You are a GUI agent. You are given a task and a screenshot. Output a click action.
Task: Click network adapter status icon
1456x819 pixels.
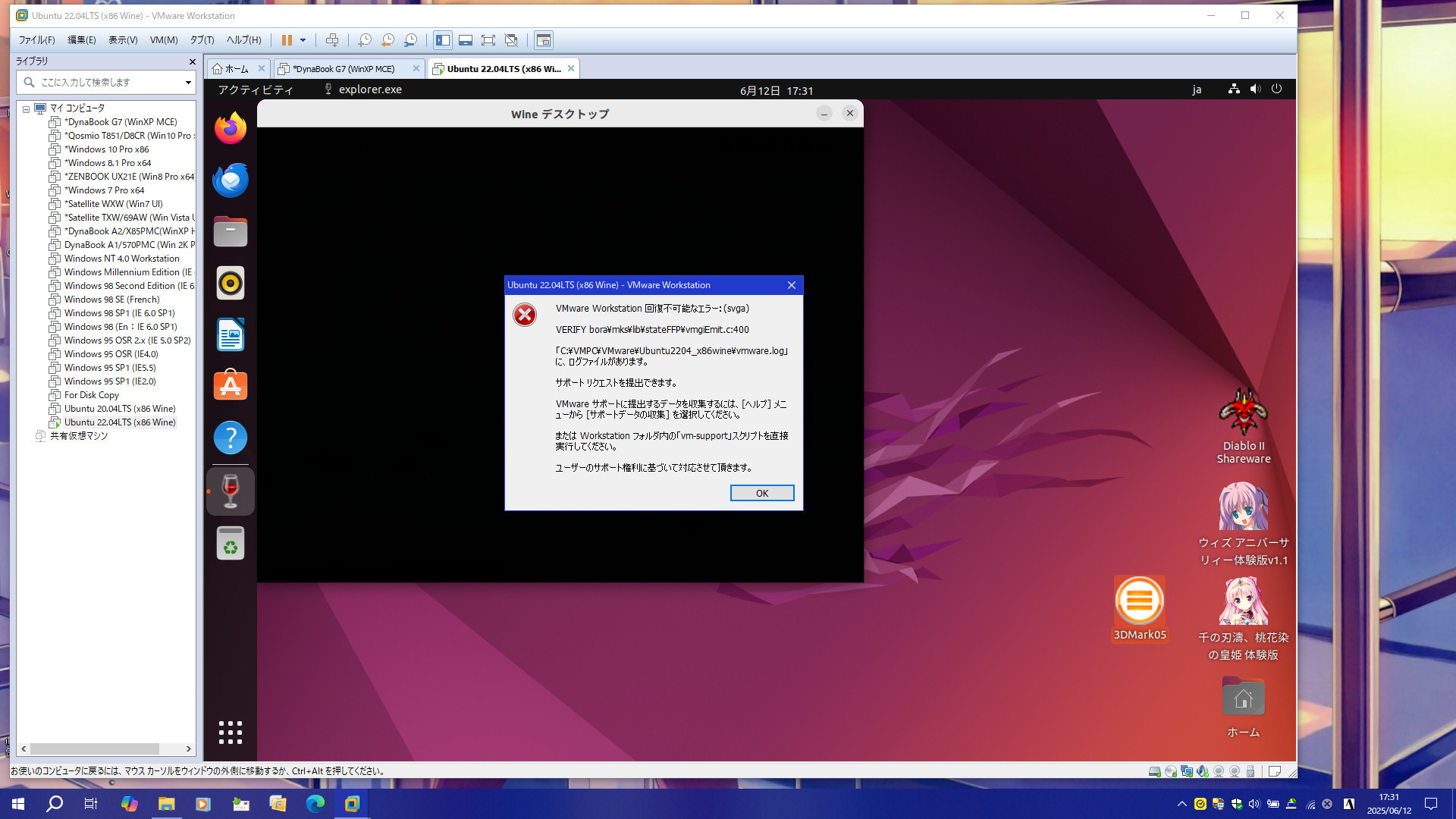point(1187,771)
